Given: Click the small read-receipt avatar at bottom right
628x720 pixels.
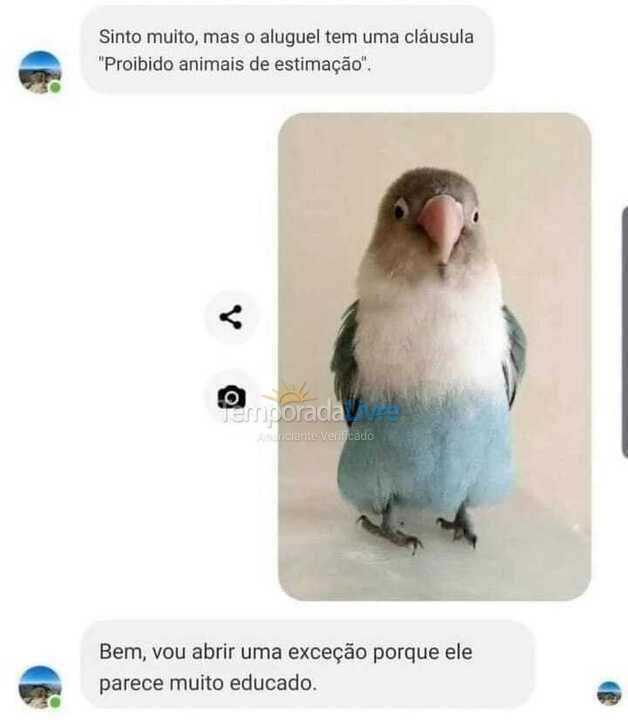Looking at the screenshot, I should tap(609, 693).
